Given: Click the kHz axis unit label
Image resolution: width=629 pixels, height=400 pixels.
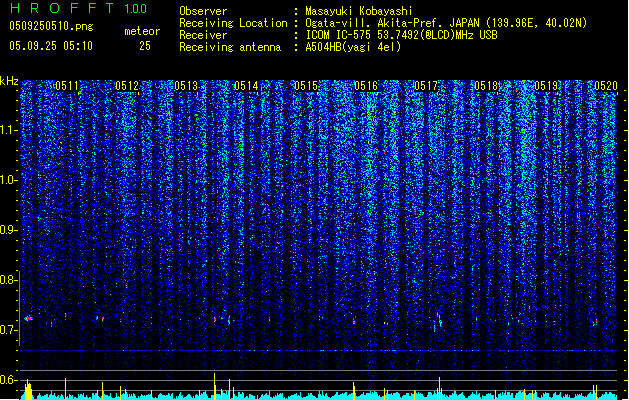Looking at the screenshot, I should [9, 81].
